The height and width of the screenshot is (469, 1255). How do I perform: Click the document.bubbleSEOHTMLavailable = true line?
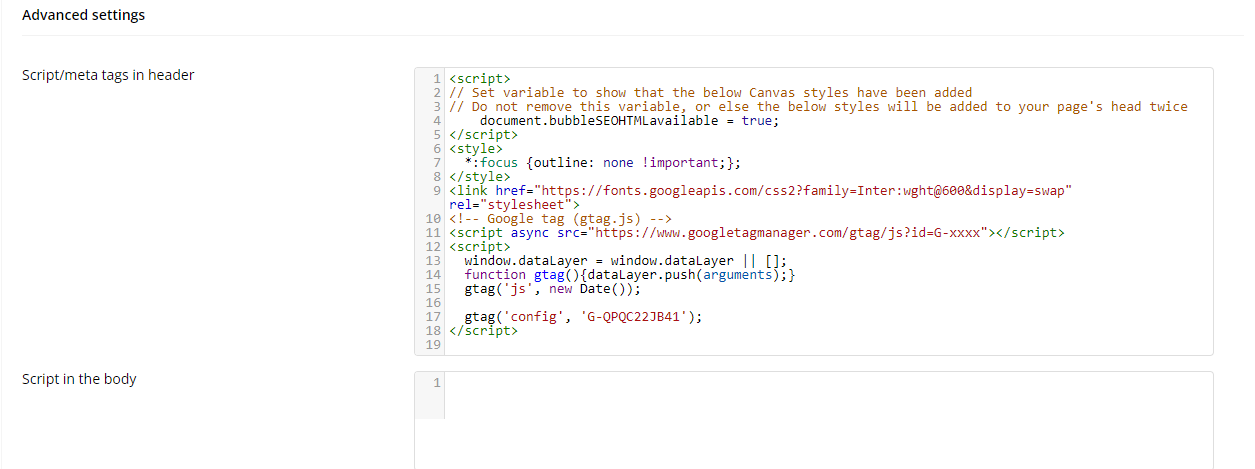tap(629, 120)
